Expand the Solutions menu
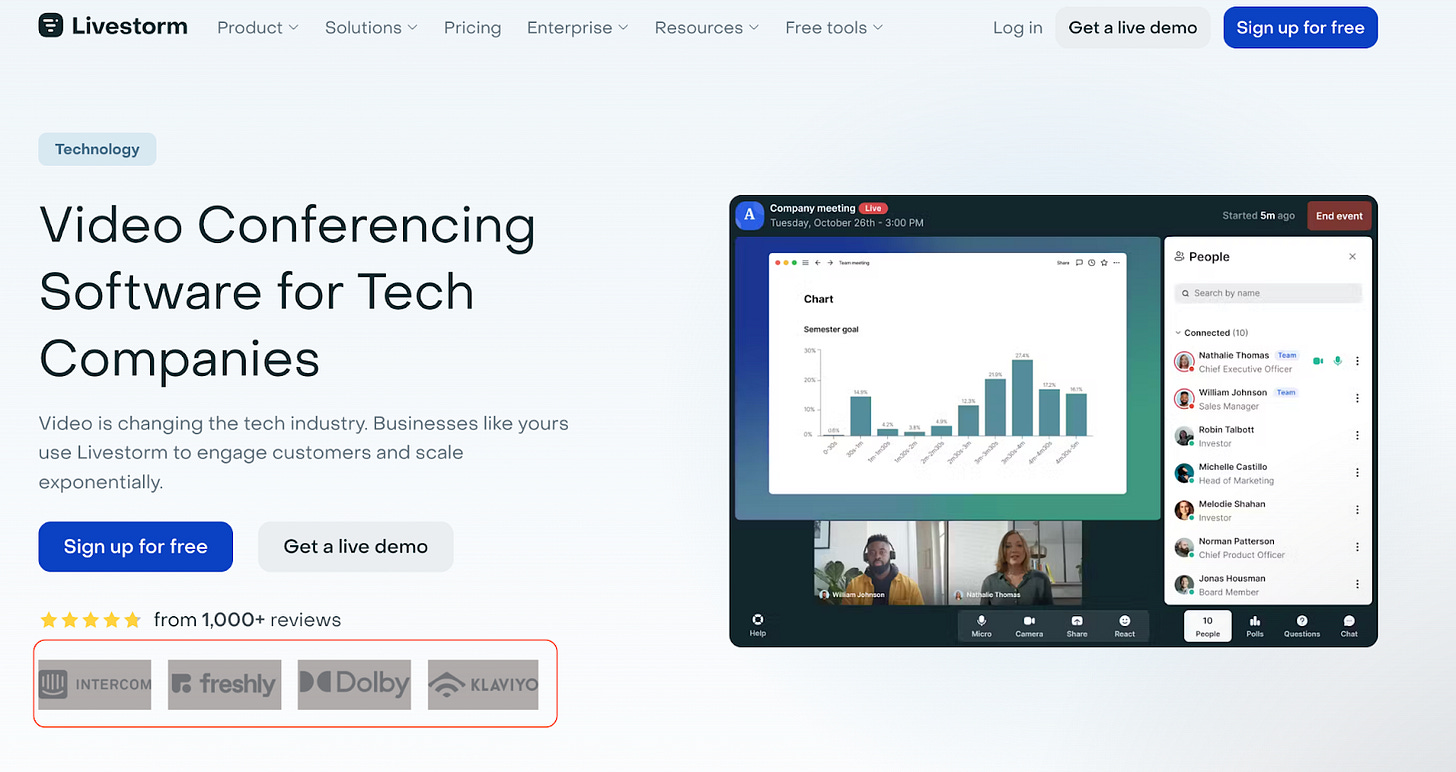The width and height of the screenshot is (1456, 772). (x=371, y=28)
